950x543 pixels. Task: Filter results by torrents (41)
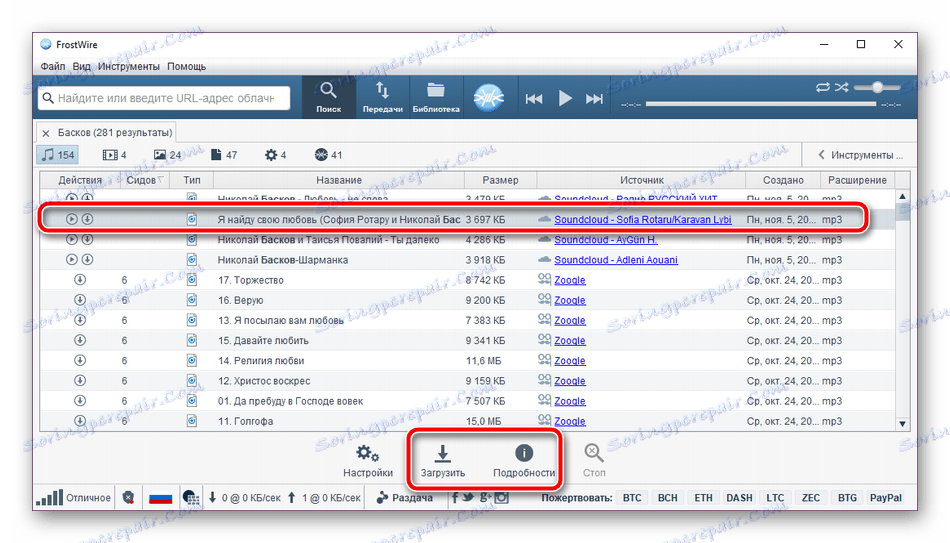pyautogui.click(x=328, y=155)
